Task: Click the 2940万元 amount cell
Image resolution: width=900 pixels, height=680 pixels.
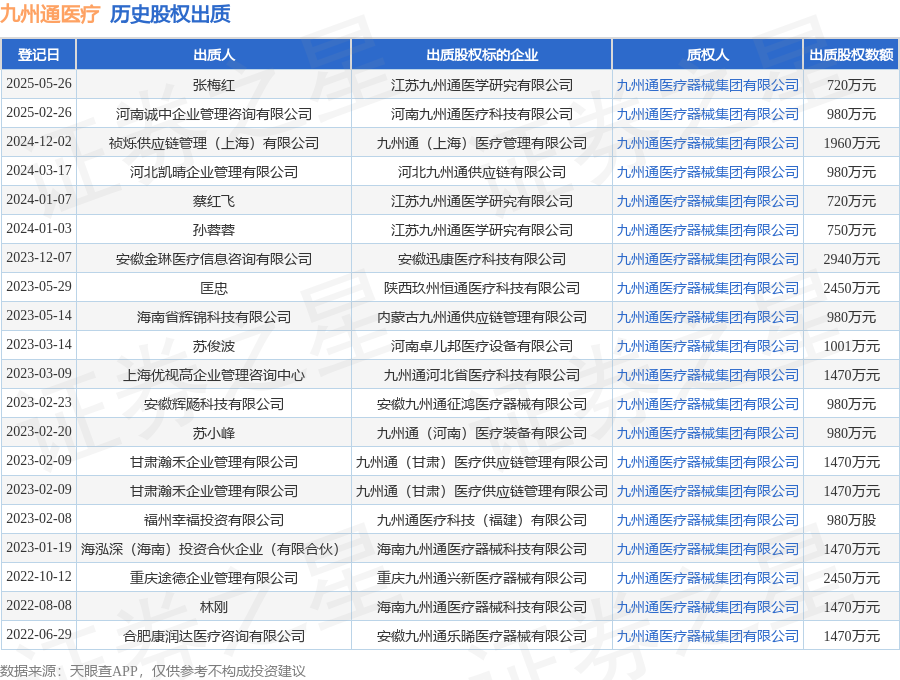Action: pos(851,259)
